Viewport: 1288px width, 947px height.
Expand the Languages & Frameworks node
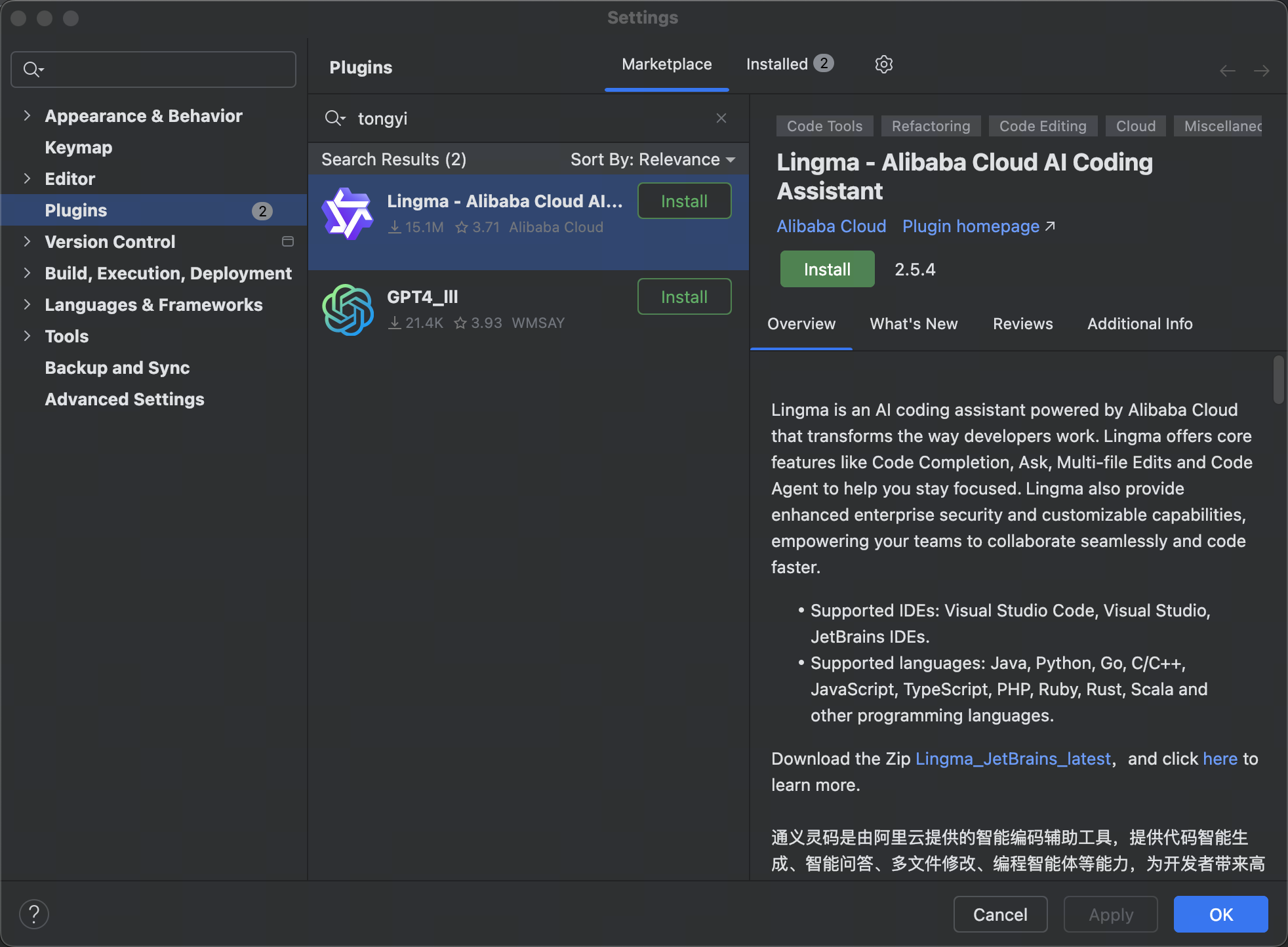click(x=27, y=304)
